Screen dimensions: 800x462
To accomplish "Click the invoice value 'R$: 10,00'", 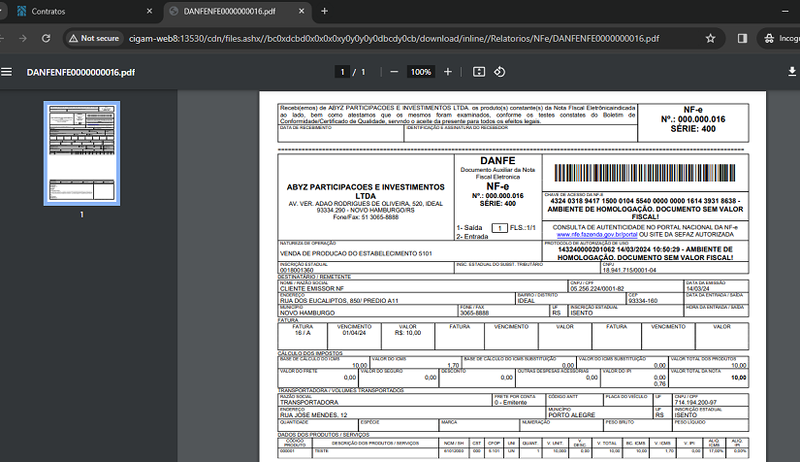I will [x=408, y=332].
